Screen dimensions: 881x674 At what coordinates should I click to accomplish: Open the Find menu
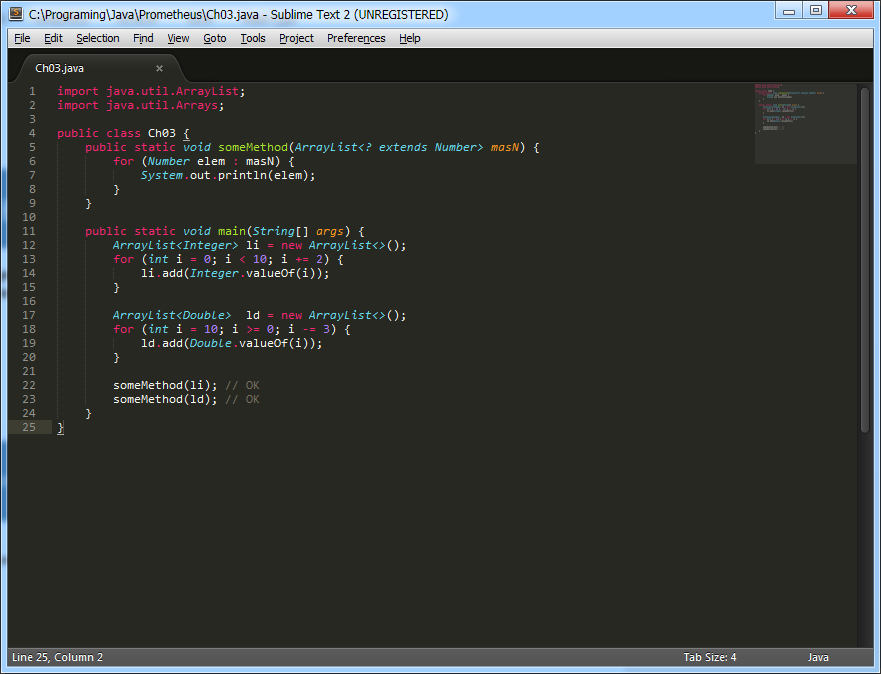(x=143, y=38)
